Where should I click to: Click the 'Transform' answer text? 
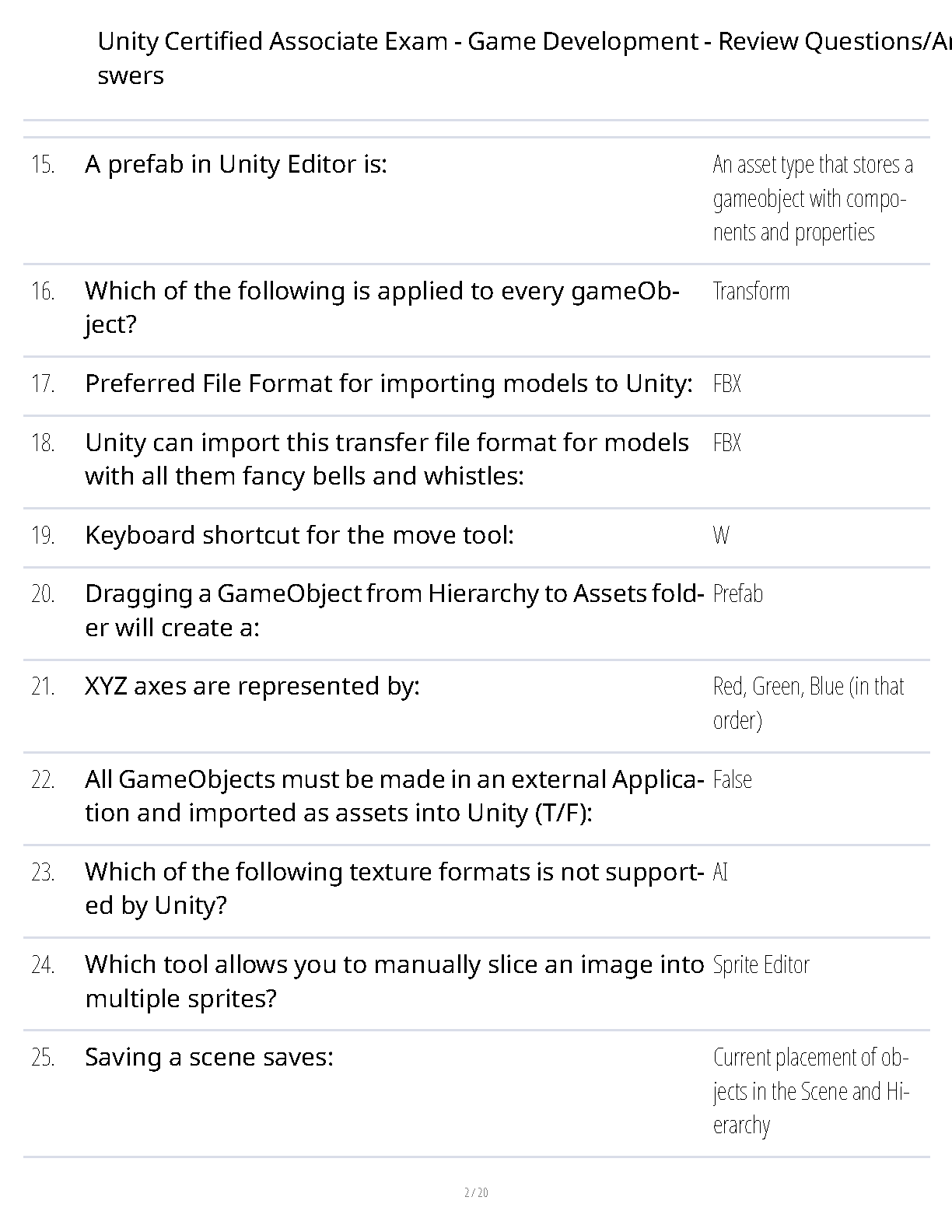pyautogui.click(x=751, y=292)
